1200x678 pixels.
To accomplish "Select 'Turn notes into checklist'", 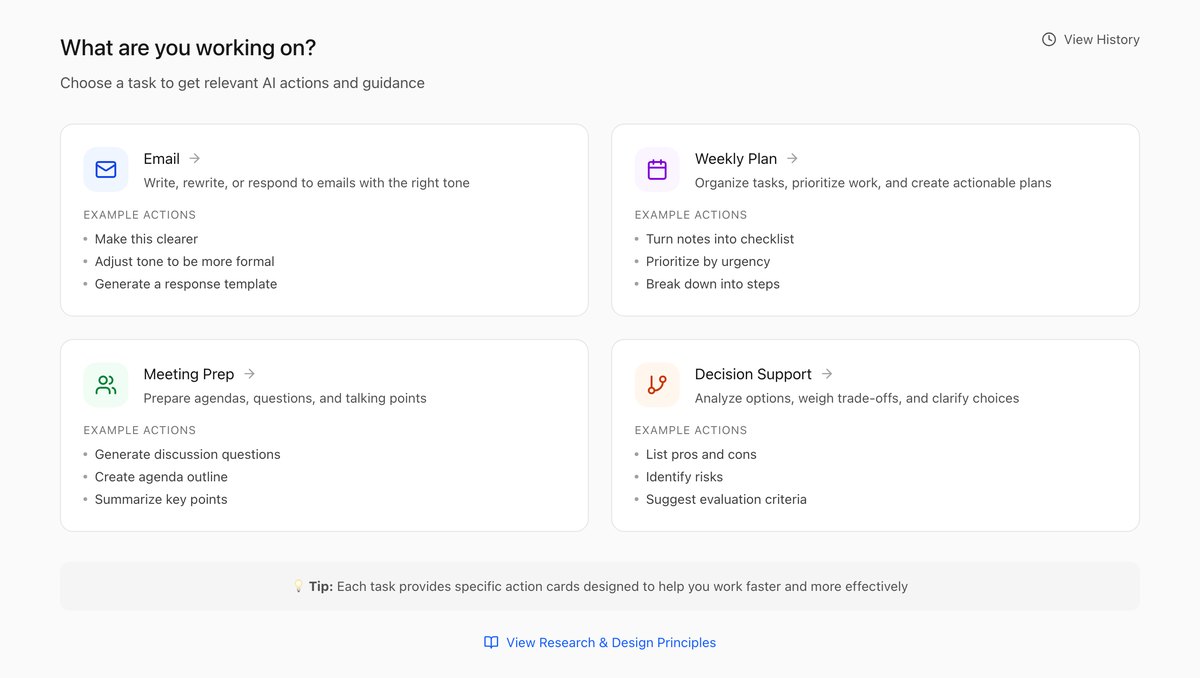I will pos(720,239).
